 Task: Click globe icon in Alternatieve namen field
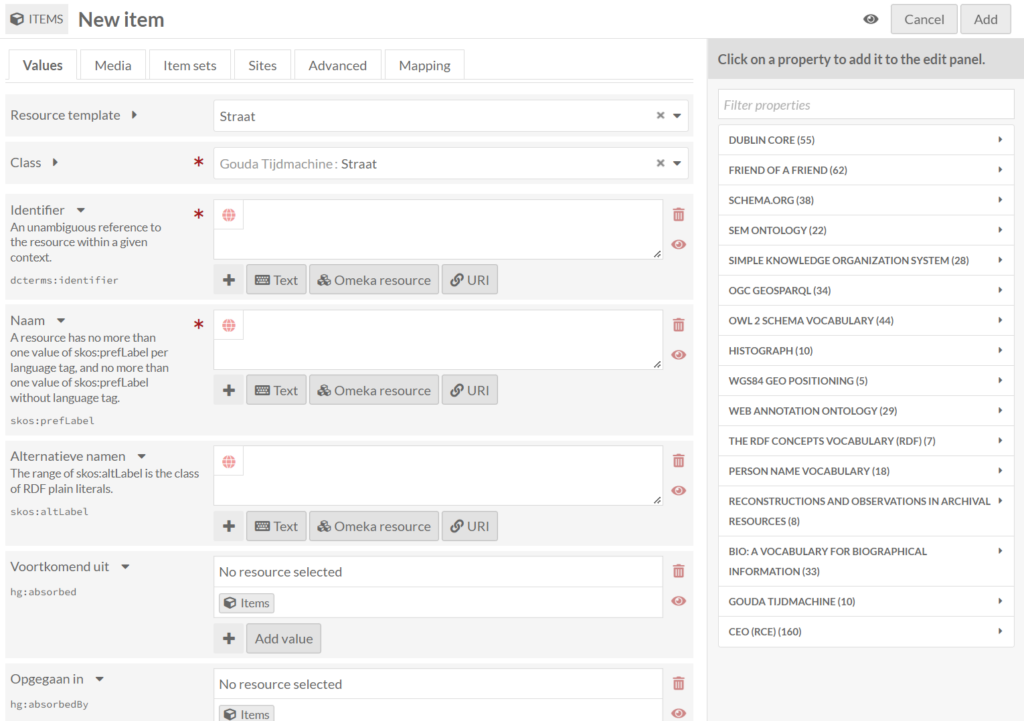(x=229, y=461)
